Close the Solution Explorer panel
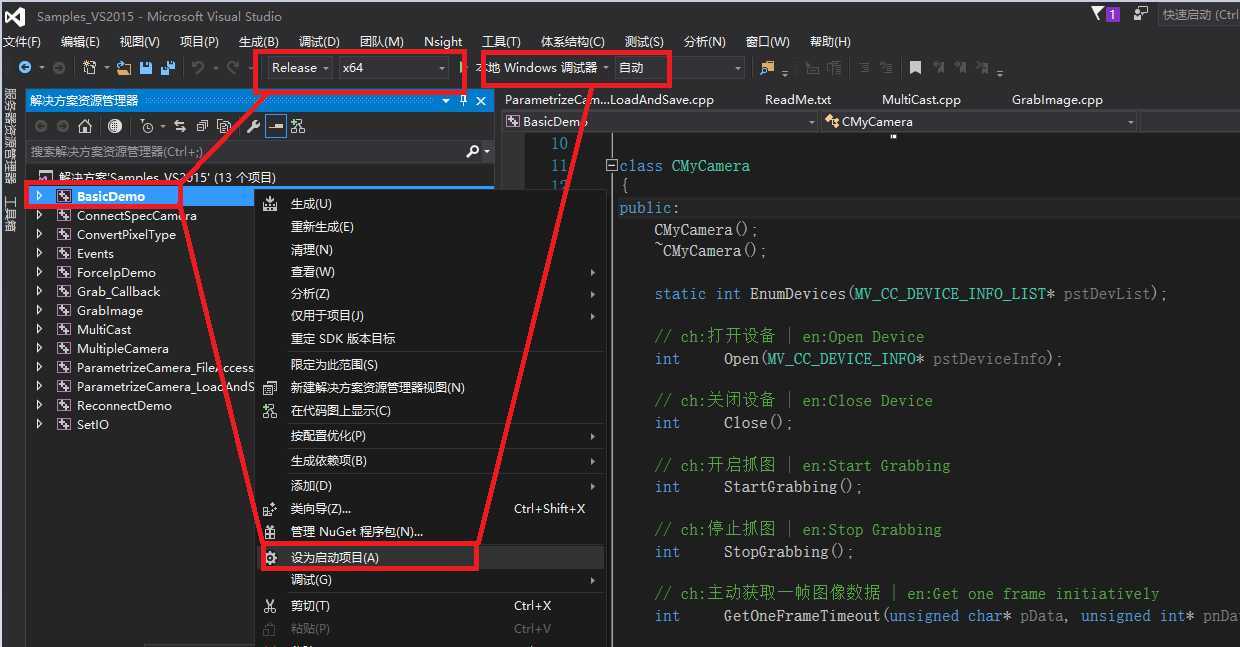 (481, 100)
